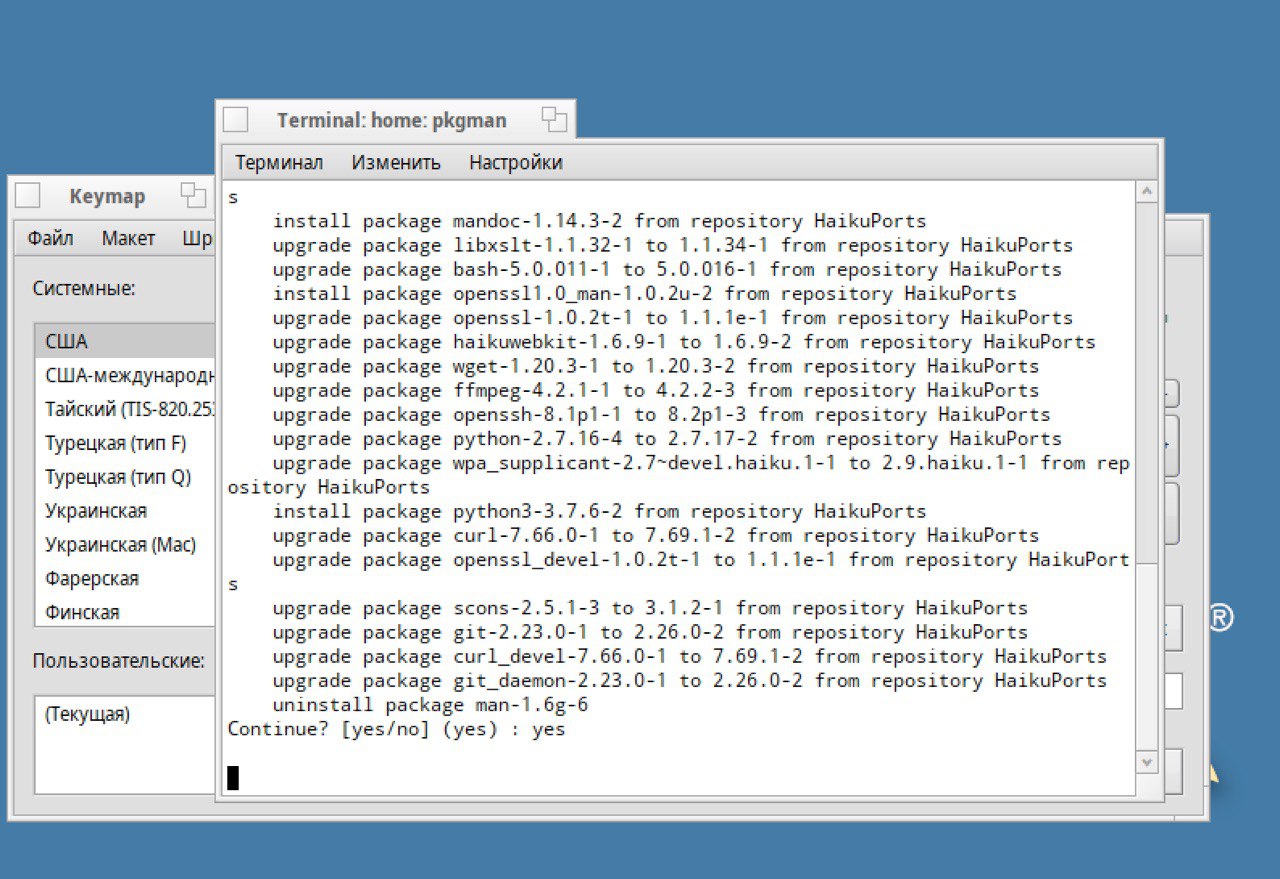This screenshot has width=1280, height=879.
Task: Select Фарерская keyboard layout
Action: (x=125, y=579)
